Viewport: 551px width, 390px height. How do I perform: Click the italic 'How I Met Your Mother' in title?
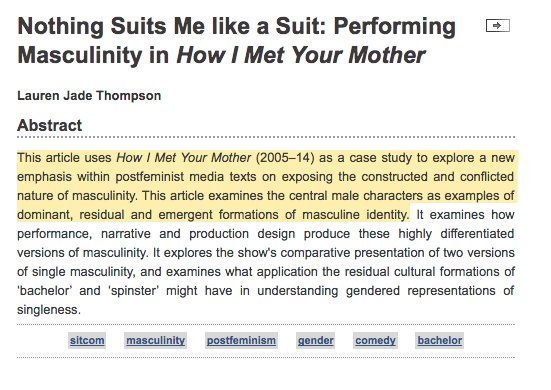301,56
